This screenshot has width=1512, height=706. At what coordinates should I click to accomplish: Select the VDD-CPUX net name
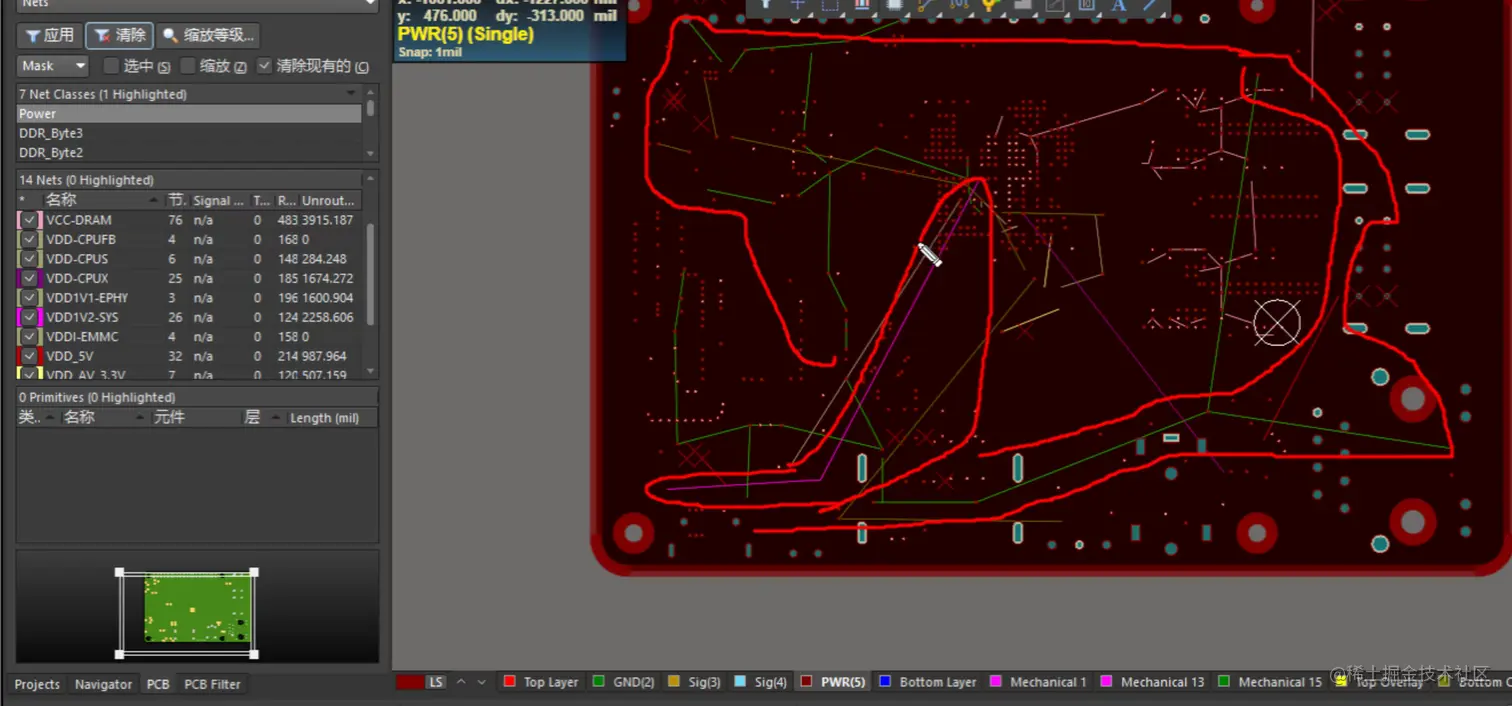tap(77, 278)
